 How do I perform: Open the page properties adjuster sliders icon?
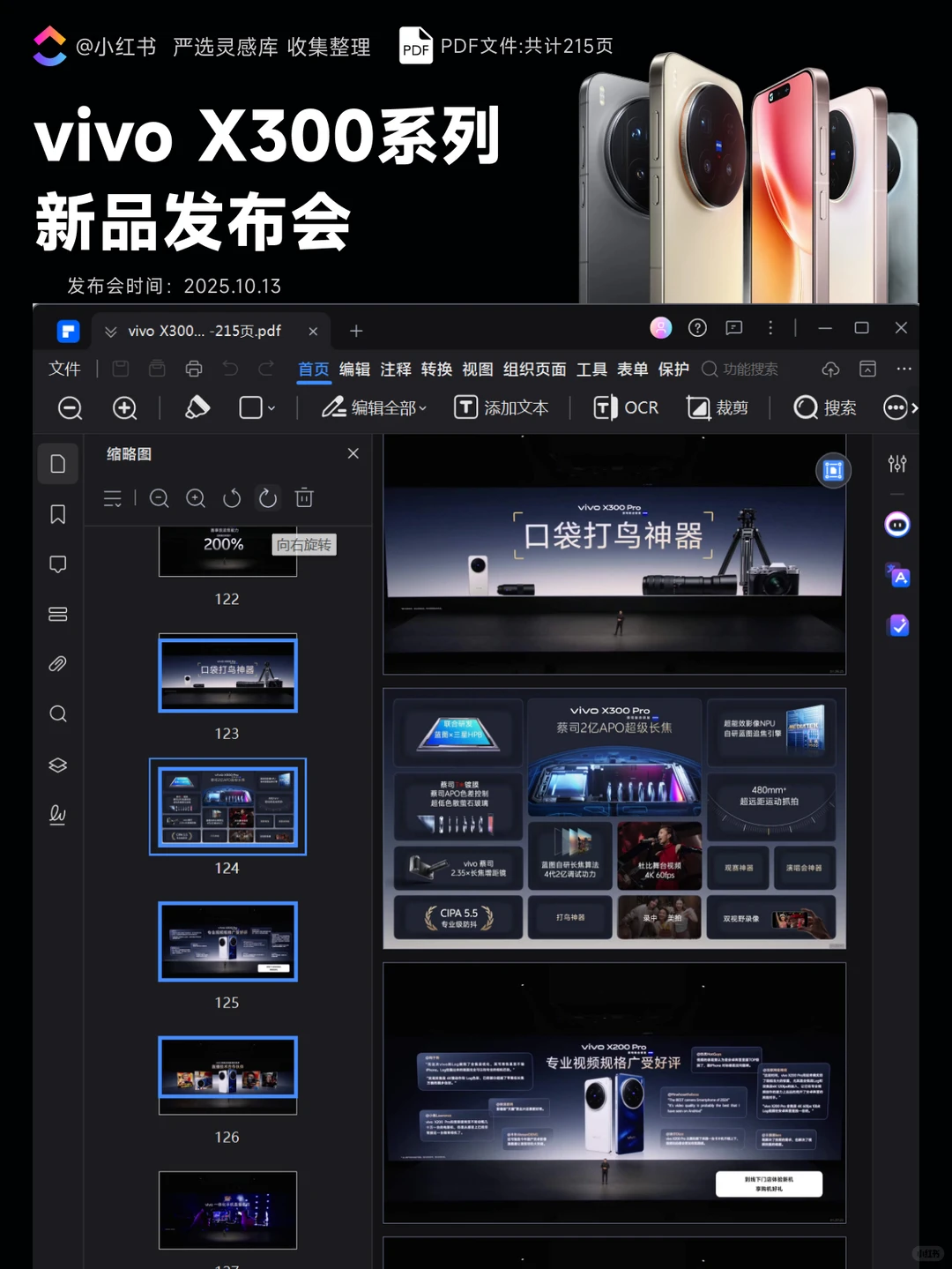click(x=896, y=462)
